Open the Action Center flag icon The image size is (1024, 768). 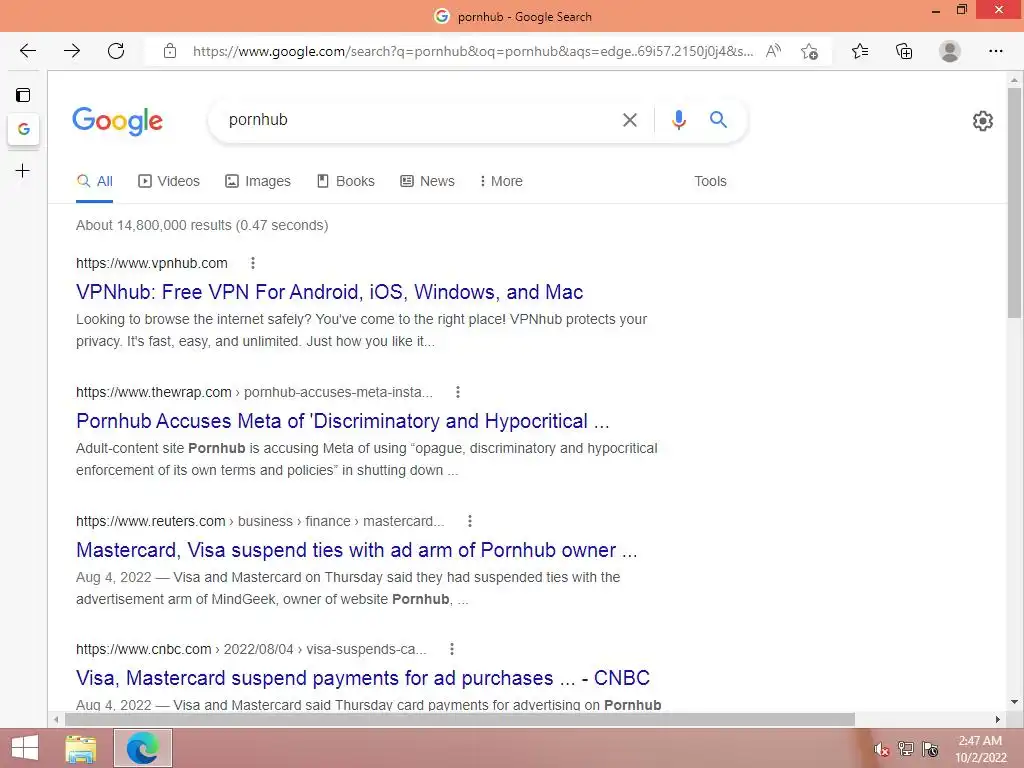pos(931,749)
